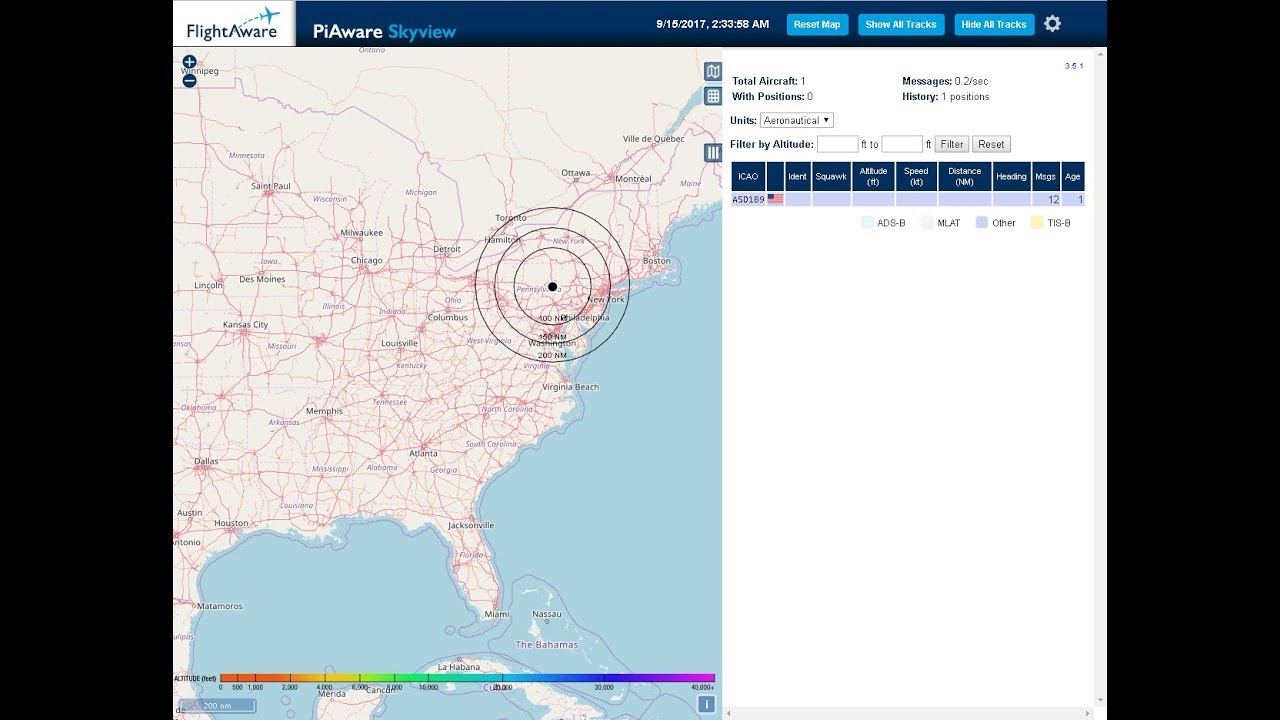The width and height of the screenshot is (1280, 720).
Task: Open map attribution info icon
Action: 706,704
